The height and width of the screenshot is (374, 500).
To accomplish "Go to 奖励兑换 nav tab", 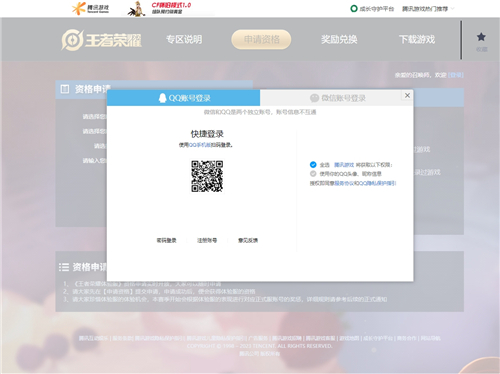I will pyautogui.click(x=339, y=39).
